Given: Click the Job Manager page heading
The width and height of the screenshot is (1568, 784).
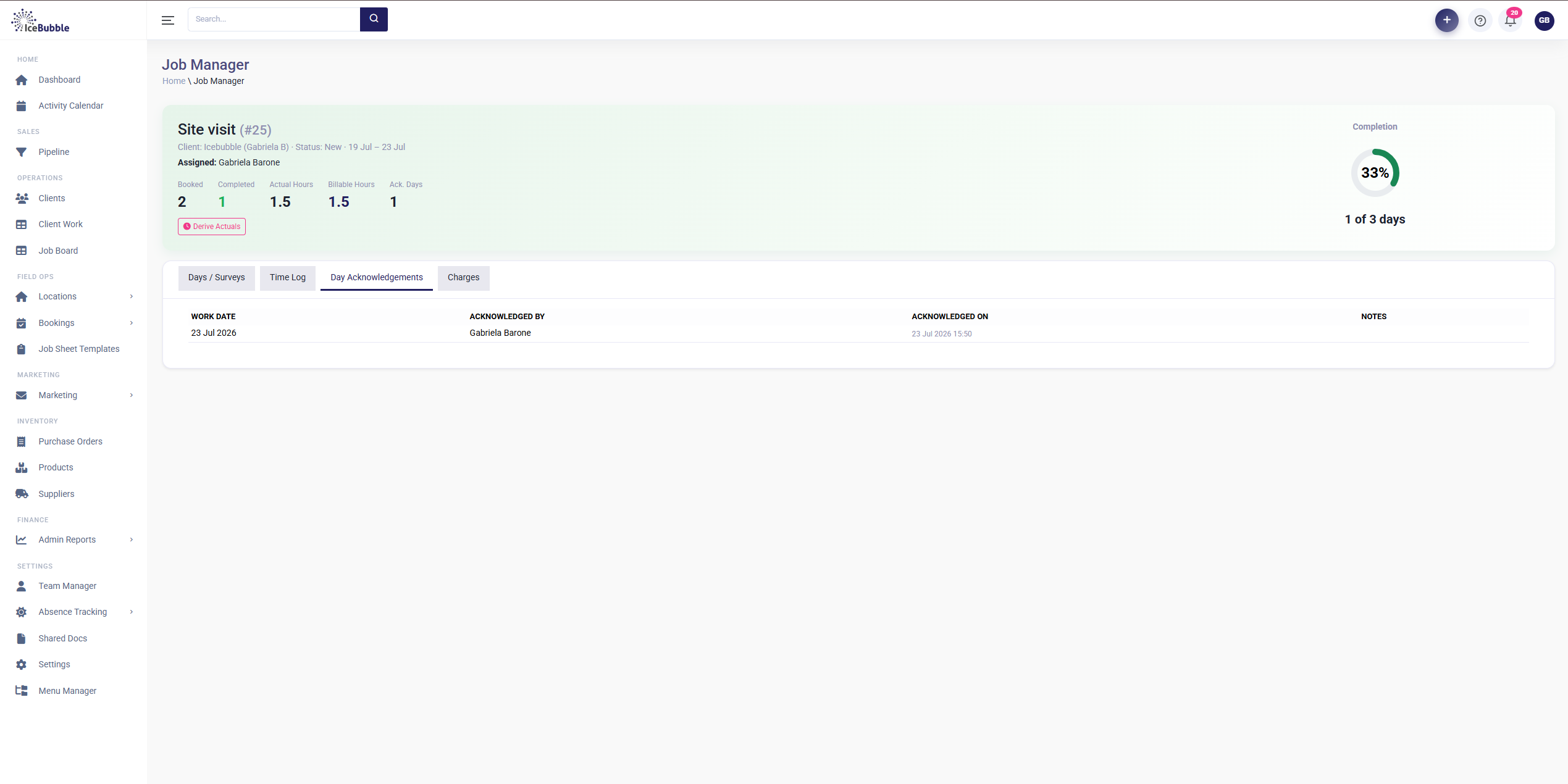Looking at the screenshot, I should 206,65.
